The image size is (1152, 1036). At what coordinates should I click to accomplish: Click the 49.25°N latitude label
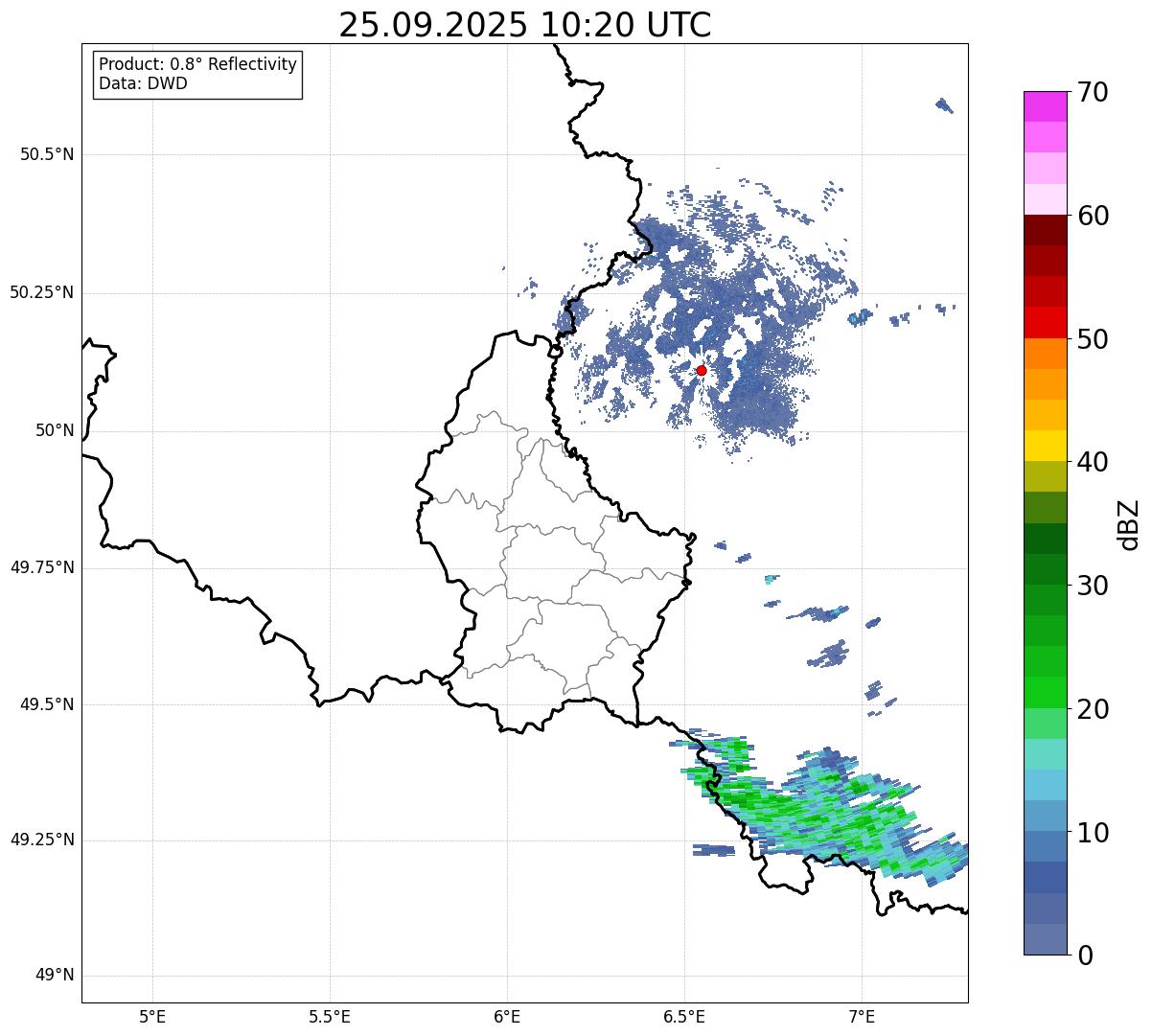pos(42,840)
